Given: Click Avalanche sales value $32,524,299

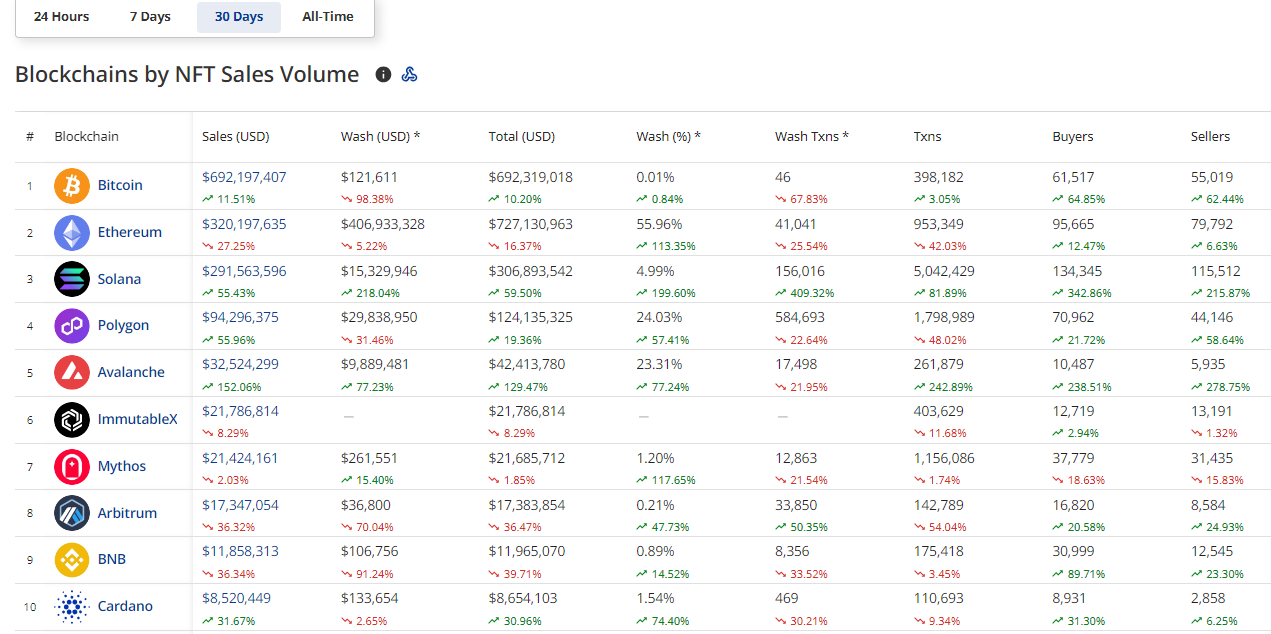Looking at the screenshot, I should 240,364.
